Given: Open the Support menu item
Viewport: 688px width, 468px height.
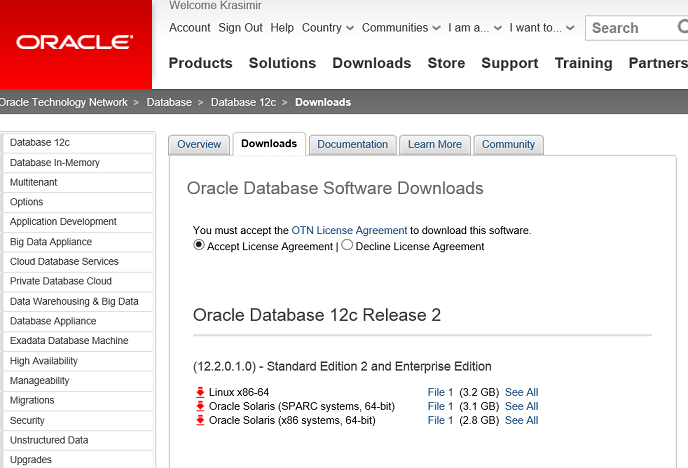Looking at the screenshot, I should [x=509, y=63].
